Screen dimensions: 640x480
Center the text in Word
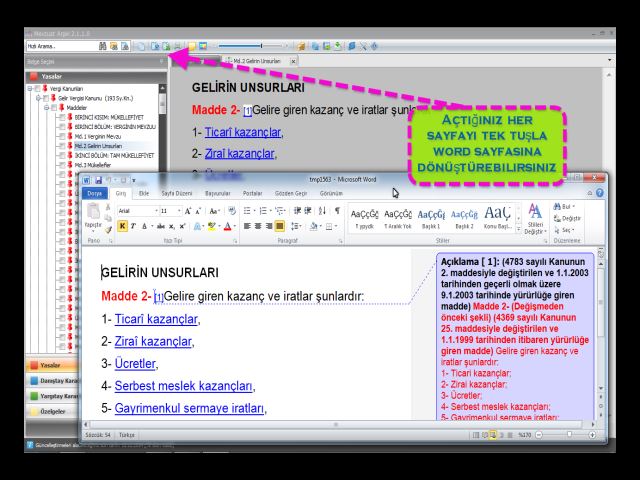coord(258,226)
